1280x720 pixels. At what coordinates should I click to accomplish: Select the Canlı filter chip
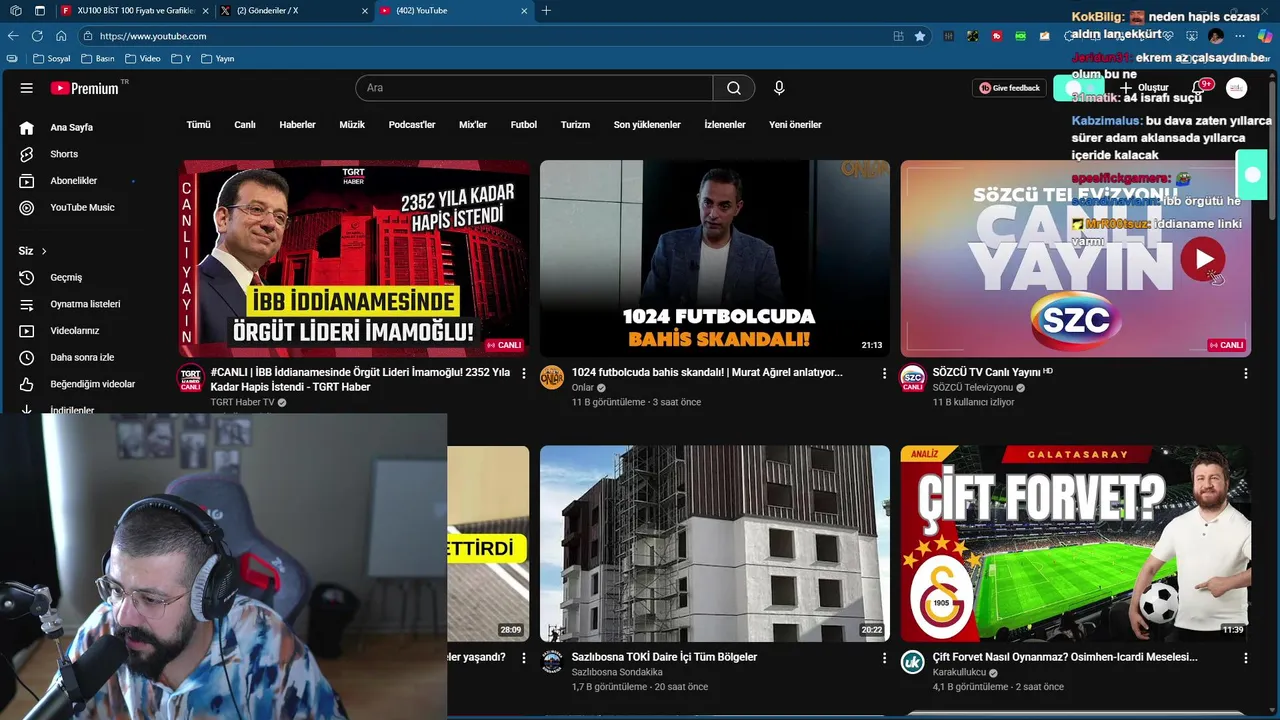[x=245, y=125]
